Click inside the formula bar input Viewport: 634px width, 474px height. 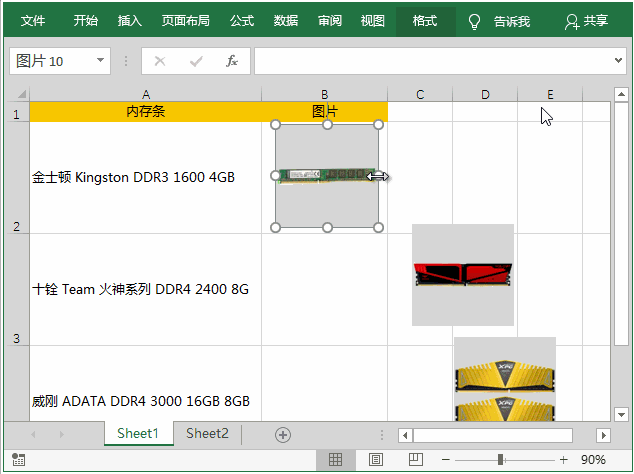click(433, 61)
